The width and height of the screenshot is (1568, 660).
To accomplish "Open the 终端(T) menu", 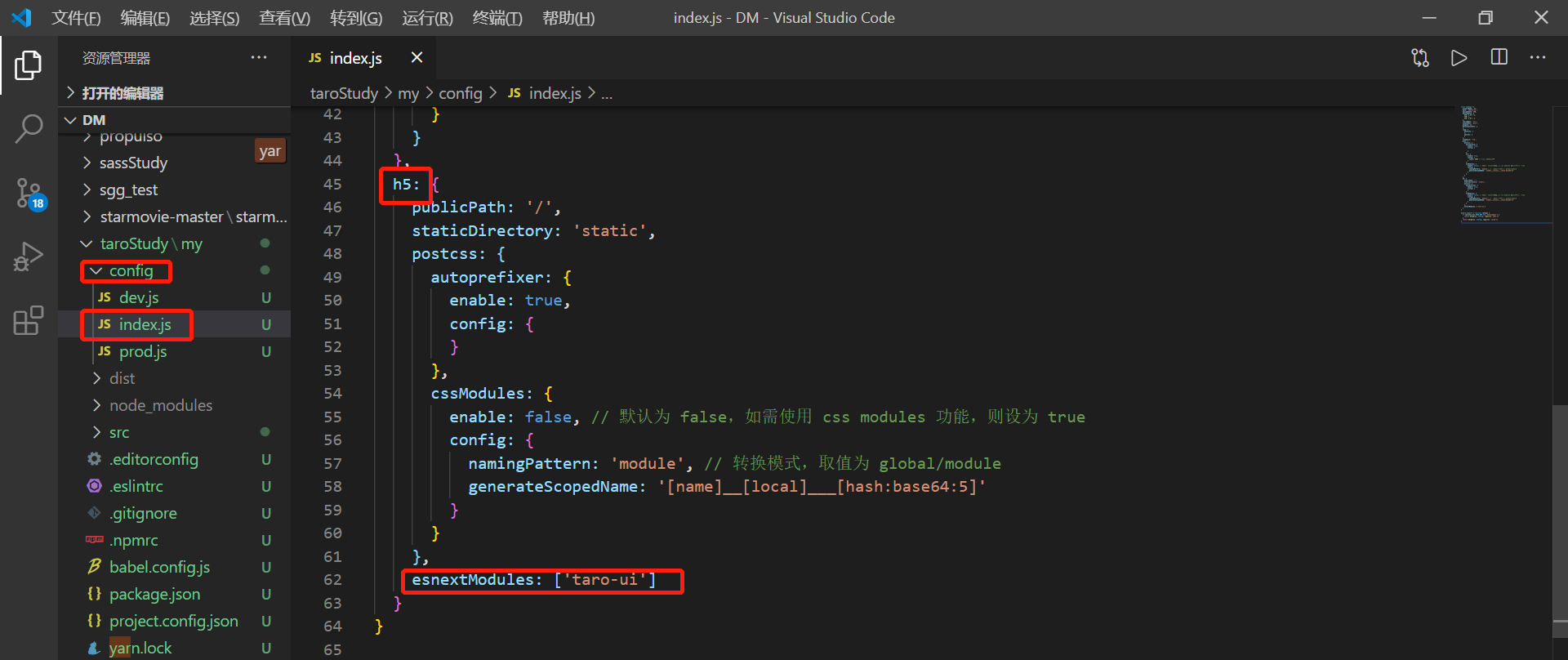I will click(497, 18).
